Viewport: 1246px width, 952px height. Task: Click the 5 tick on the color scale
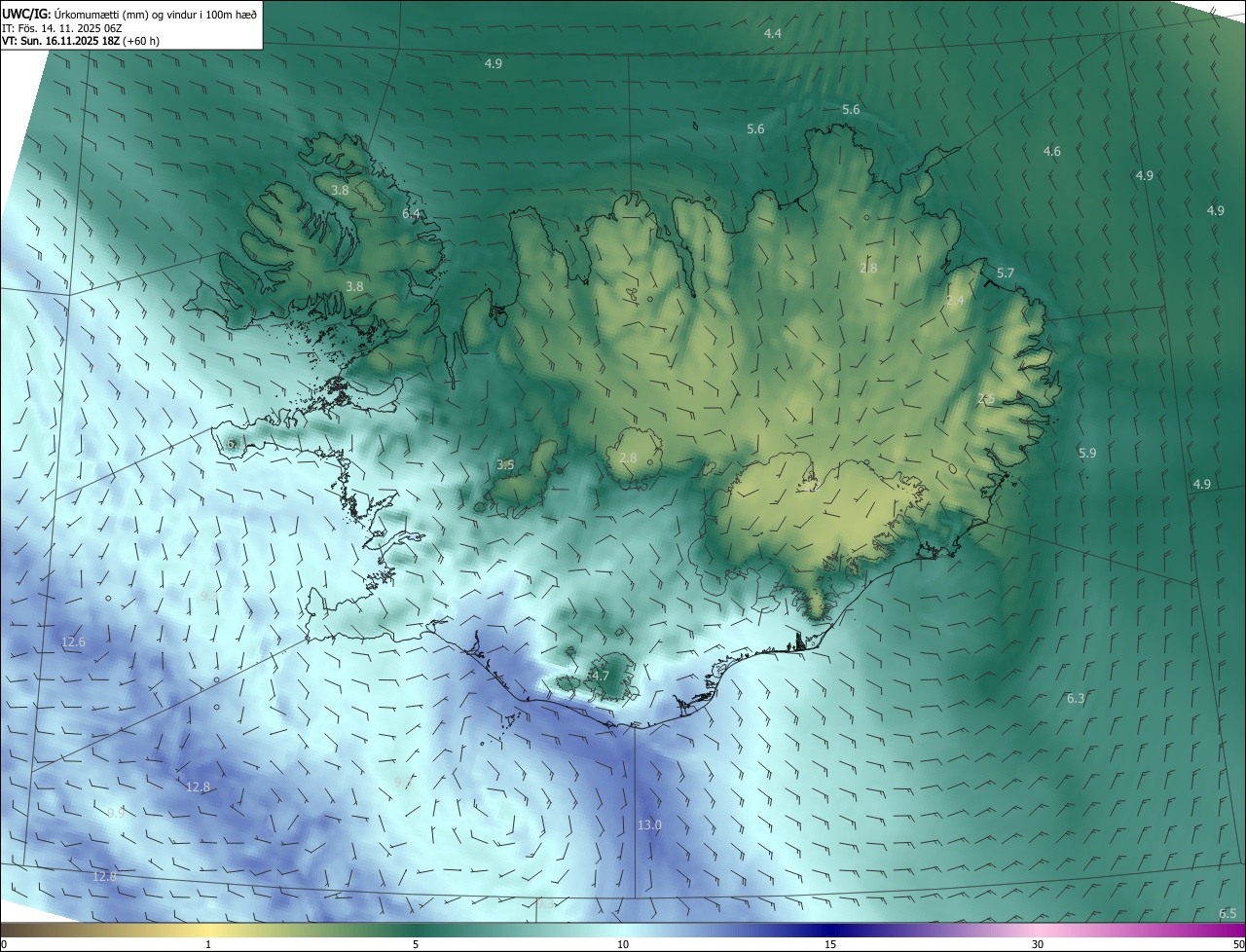pos(416,944)
